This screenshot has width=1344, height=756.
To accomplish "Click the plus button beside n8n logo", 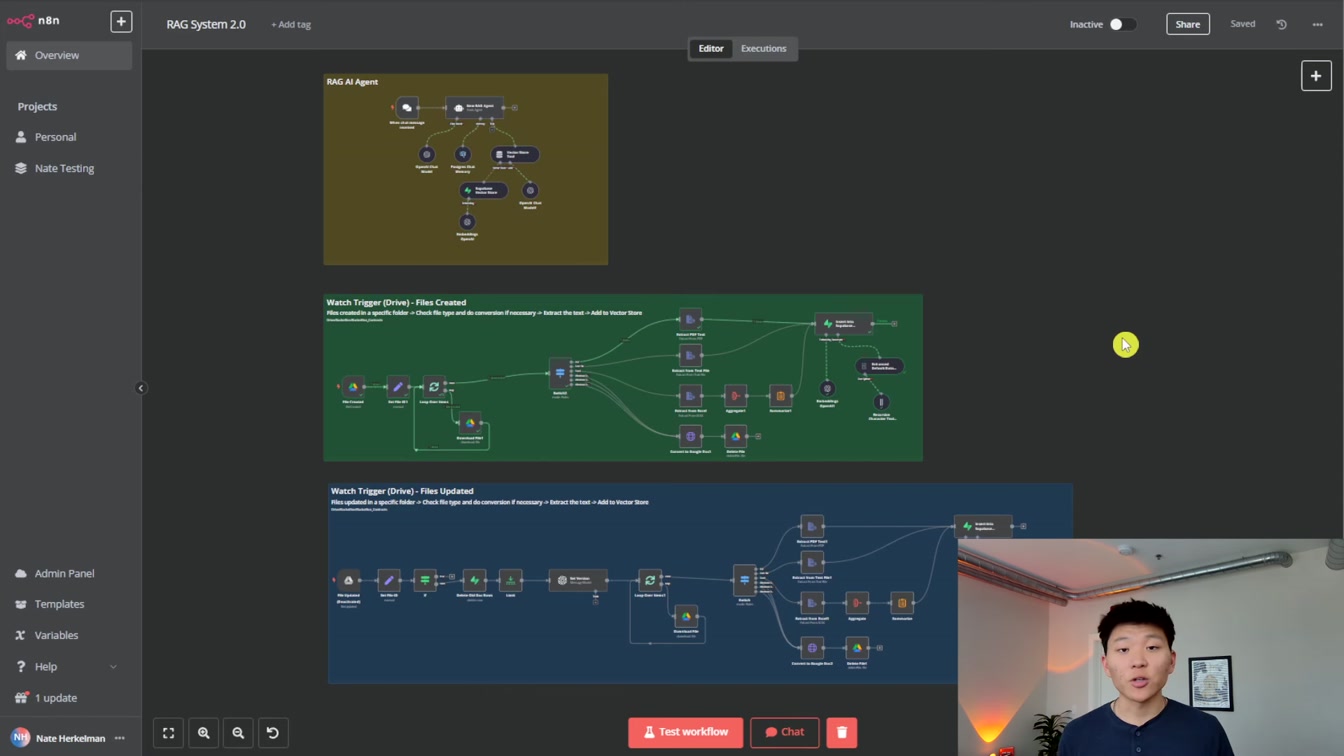I will (121, 21).
